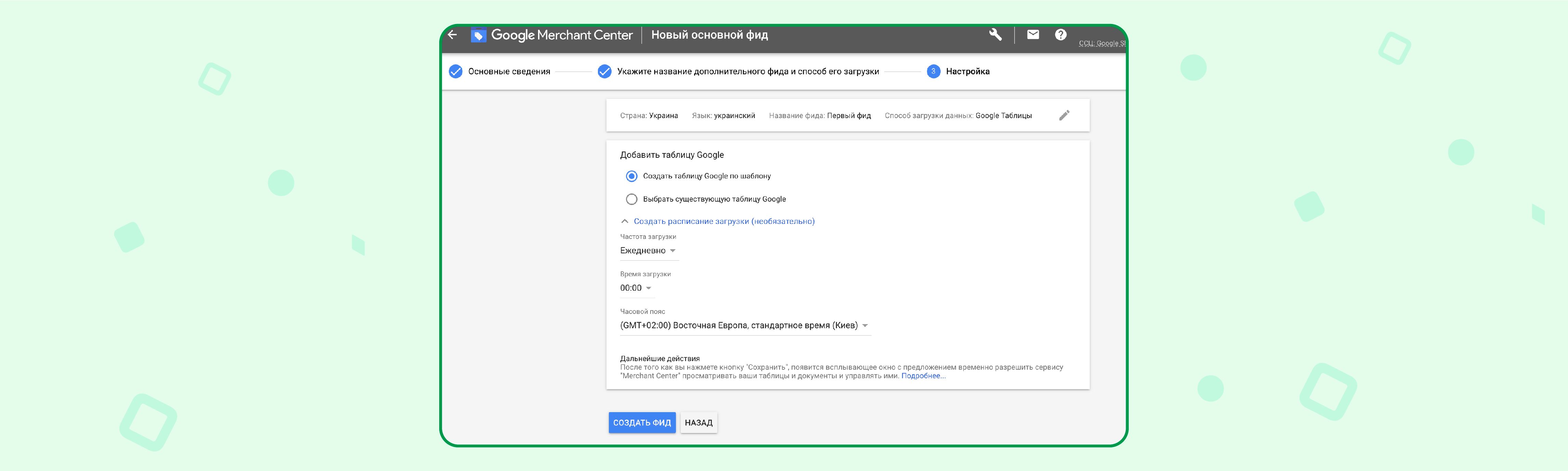Open the 'Подробнее...' link
The width and height of the screenshot is (1568, 471).
click(x=924, y=376)
